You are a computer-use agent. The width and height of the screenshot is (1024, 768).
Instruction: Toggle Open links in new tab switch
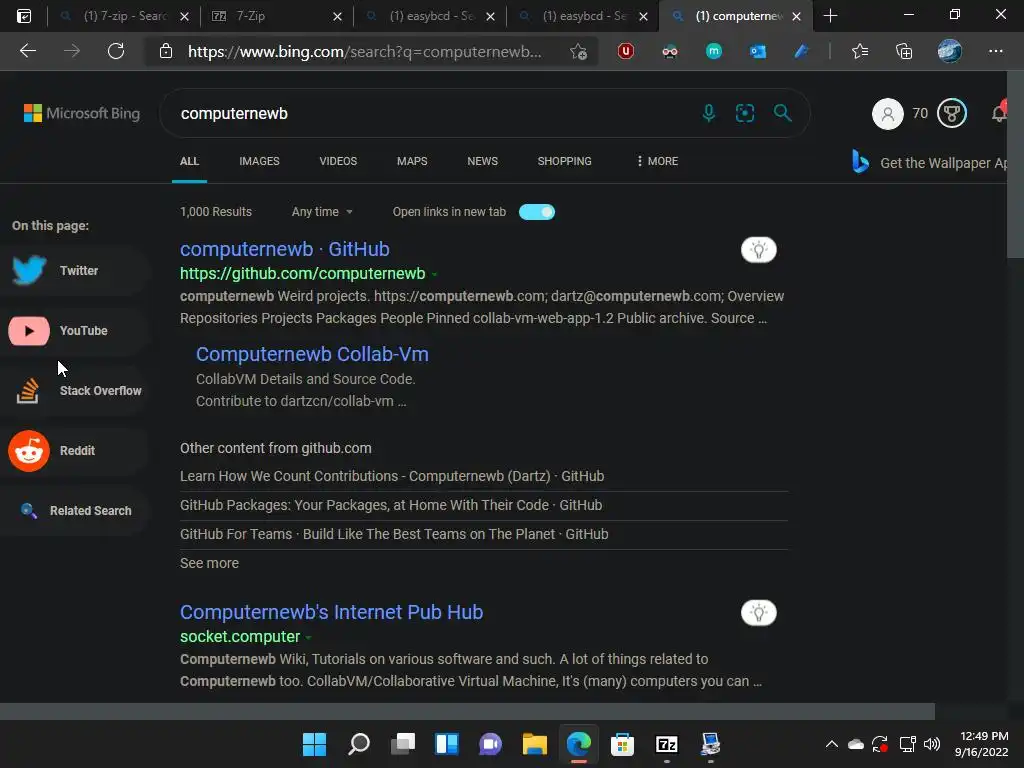tap(536, 212)
